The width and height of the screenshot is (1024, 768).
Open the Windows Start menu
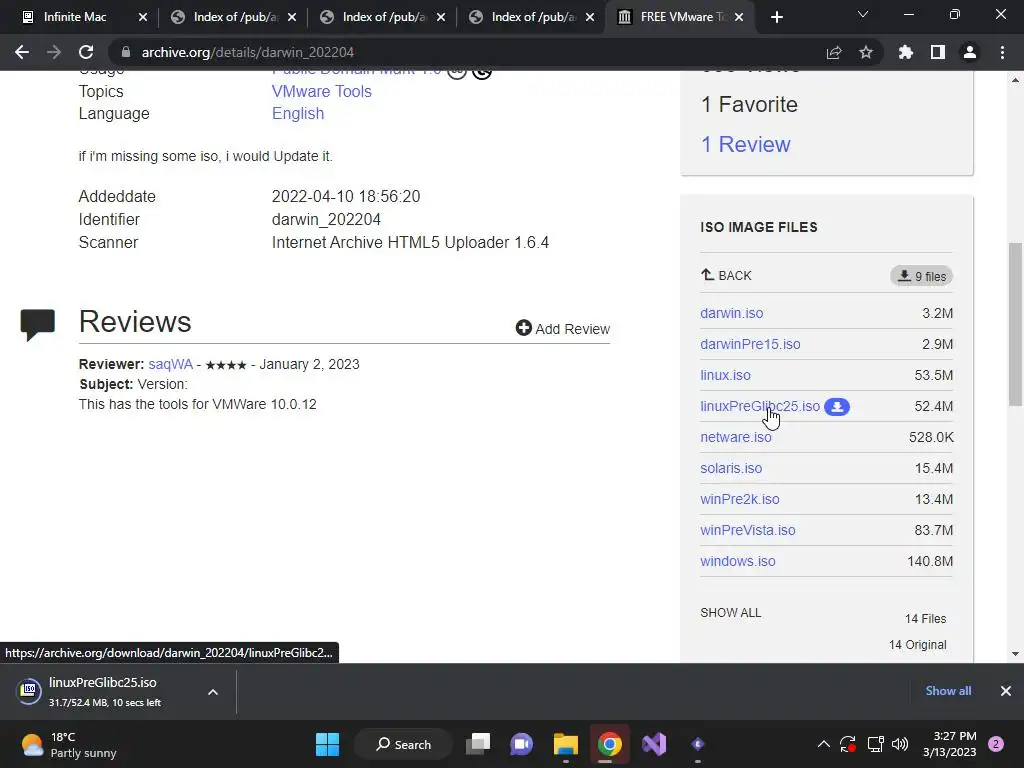coord(327,744)
